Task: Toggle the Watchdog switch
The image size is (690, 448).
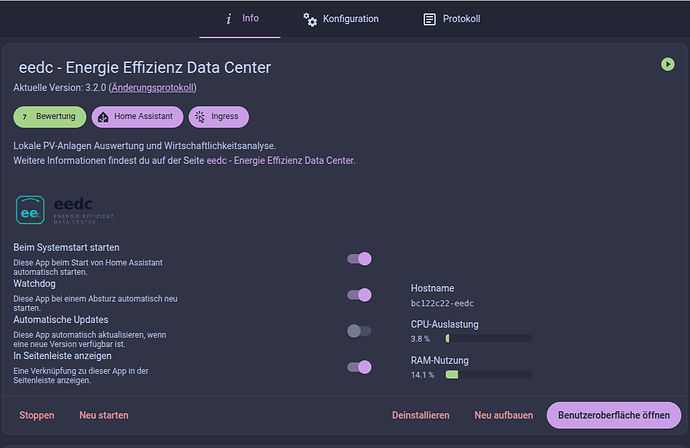Action: tap(359, 295)
